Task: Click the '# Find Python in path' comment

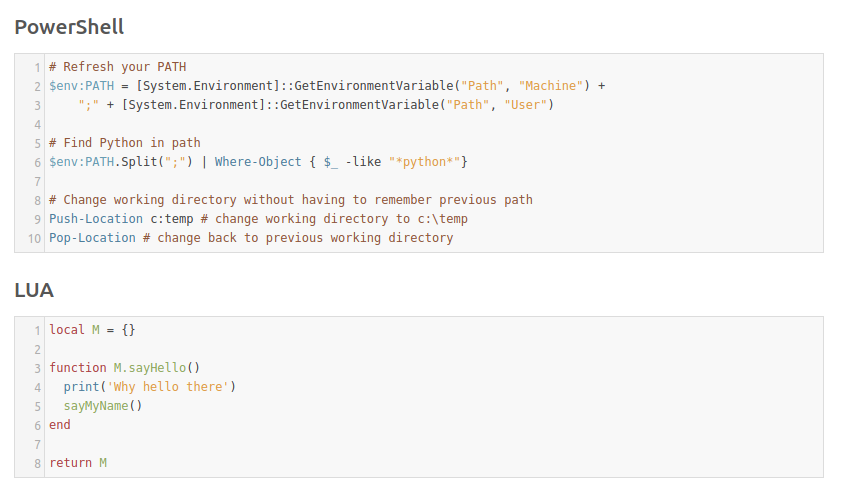Action: tap(125, 143)
